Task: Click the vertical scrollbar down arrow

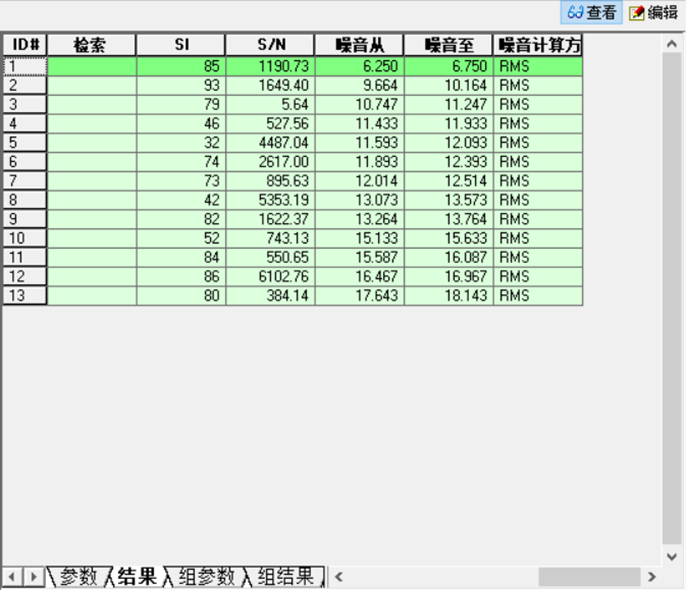Action: point(671,556)
